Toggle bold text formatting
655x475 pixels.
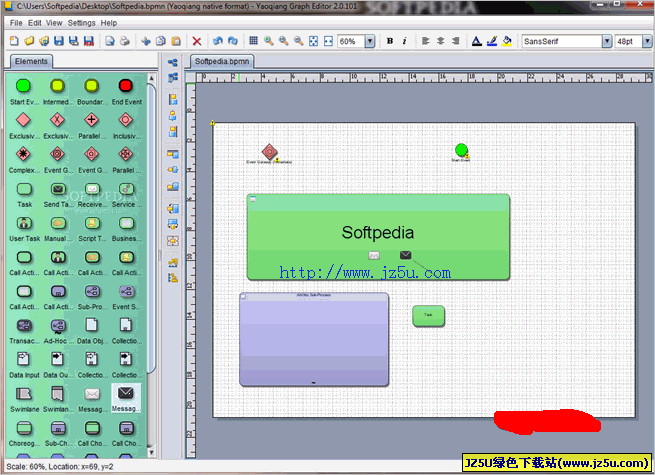coord(390,41)
